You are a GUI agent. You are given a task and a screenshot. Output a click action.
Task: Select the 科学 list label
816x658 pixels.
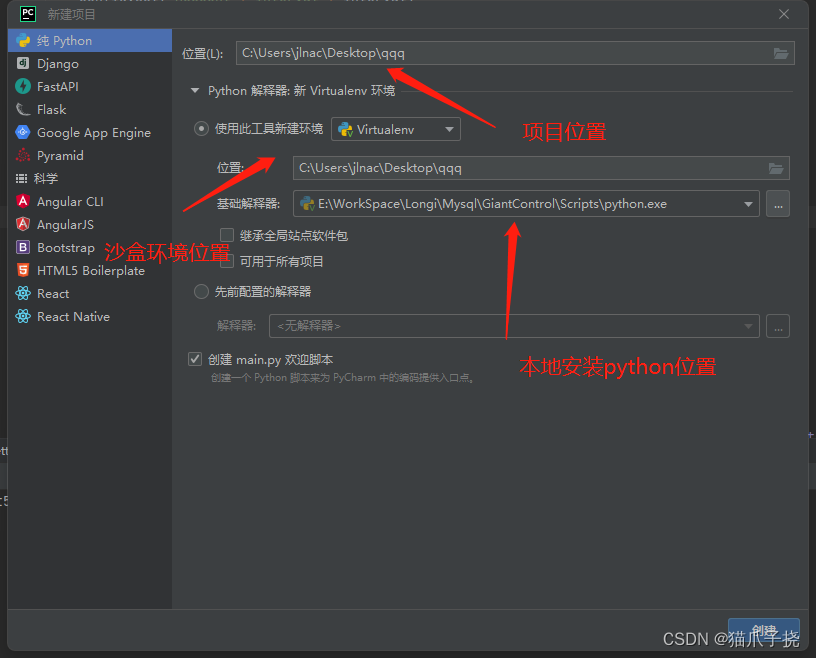click(46, 179)
